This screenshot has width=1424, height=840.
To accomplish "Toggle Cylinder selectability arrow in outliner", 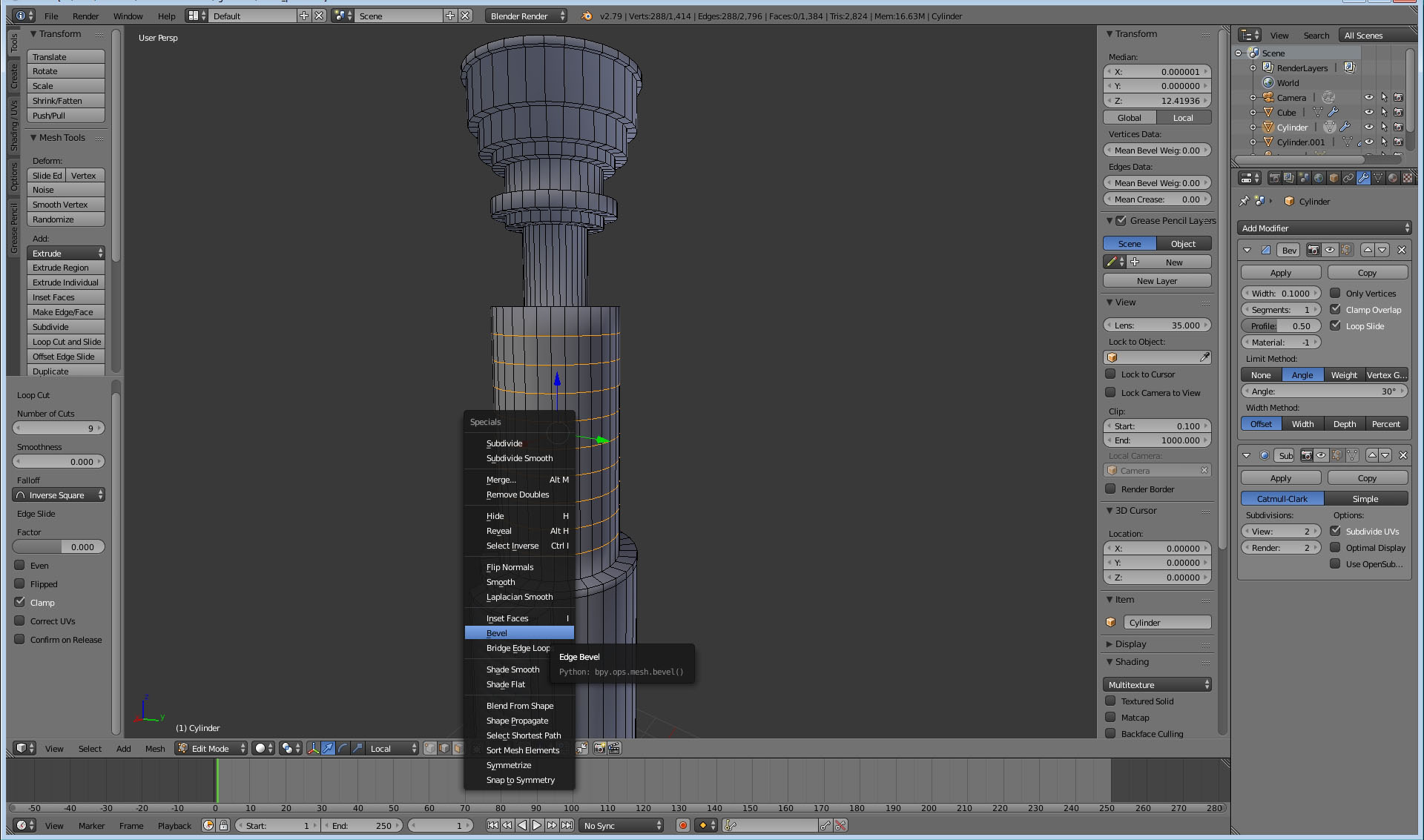I will click(x=1384, y=127).
